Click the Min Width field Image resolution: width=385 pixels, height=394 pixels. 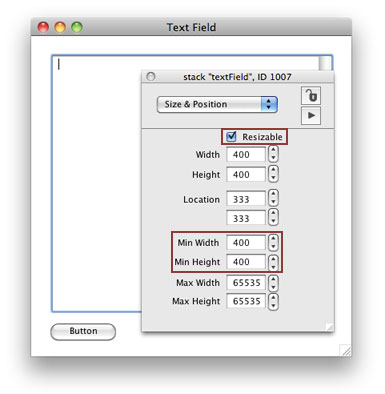click(x=246, y=243)
